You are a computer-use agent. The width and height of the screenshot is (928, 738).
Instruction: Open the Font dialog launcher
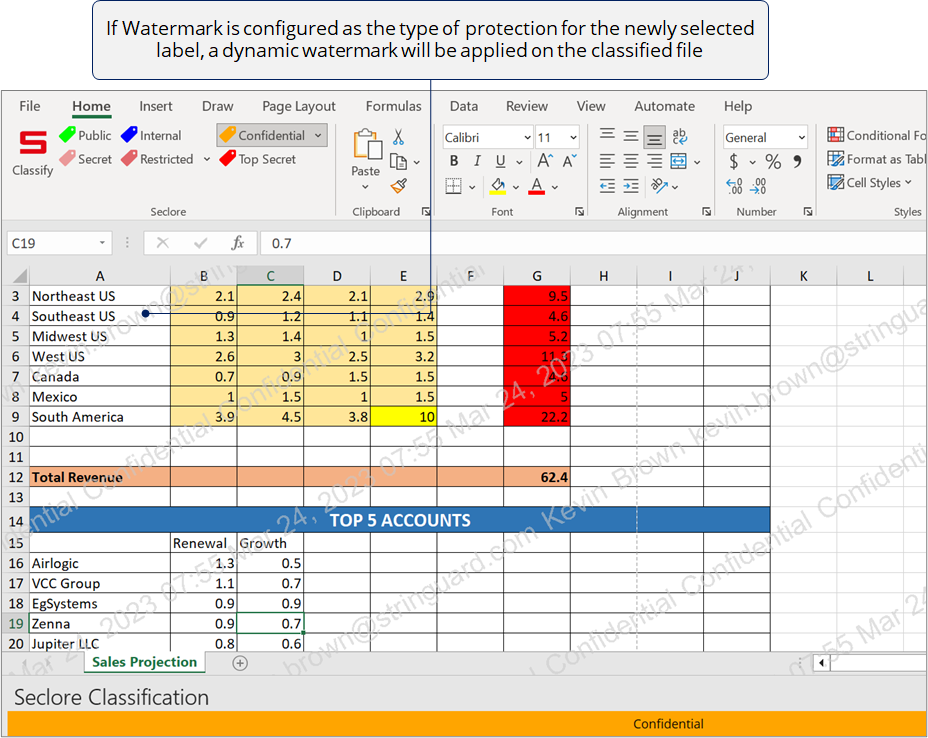579,211
